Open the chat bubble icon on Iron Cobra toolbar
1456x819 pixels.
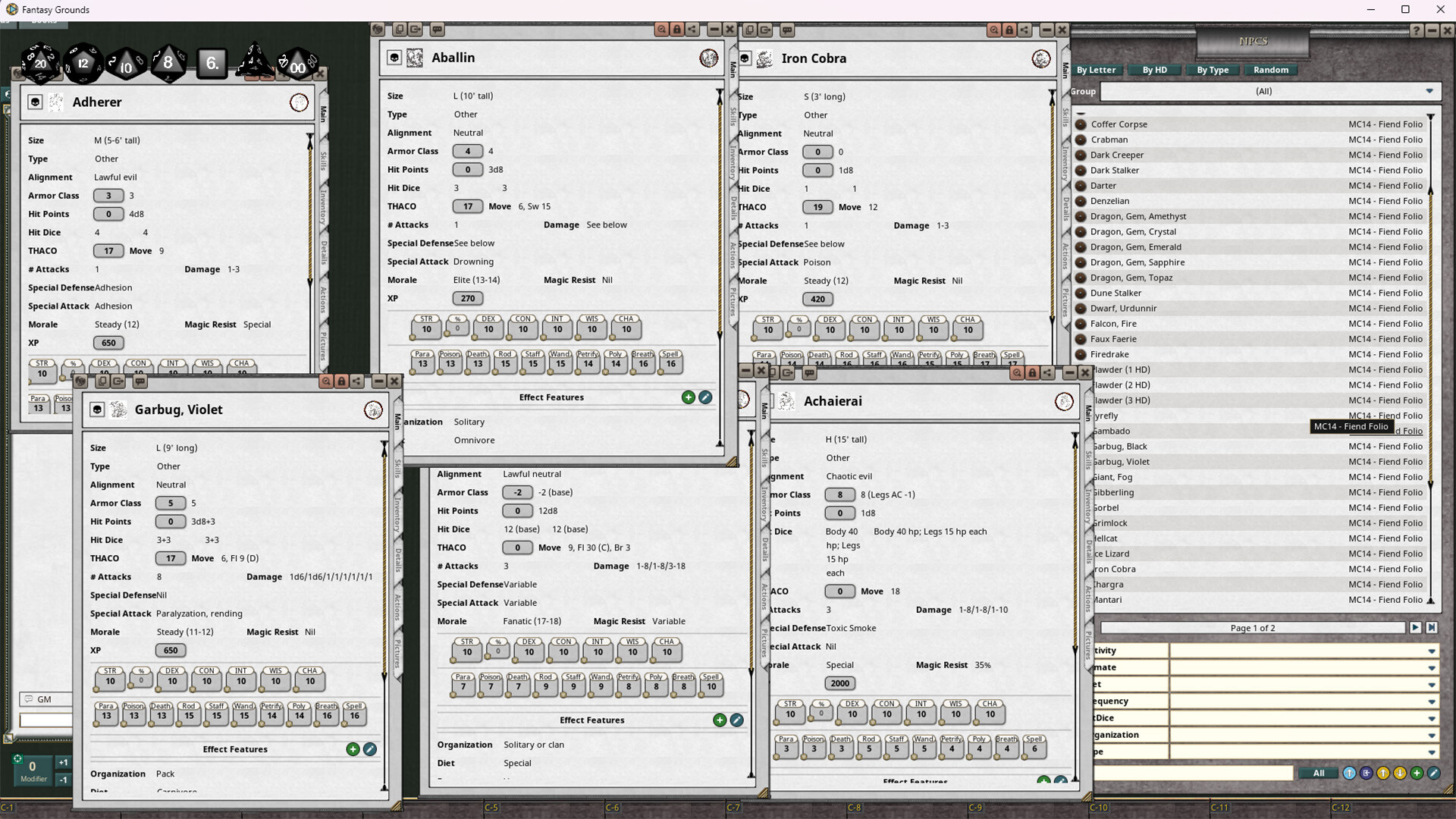pos(787,30)
